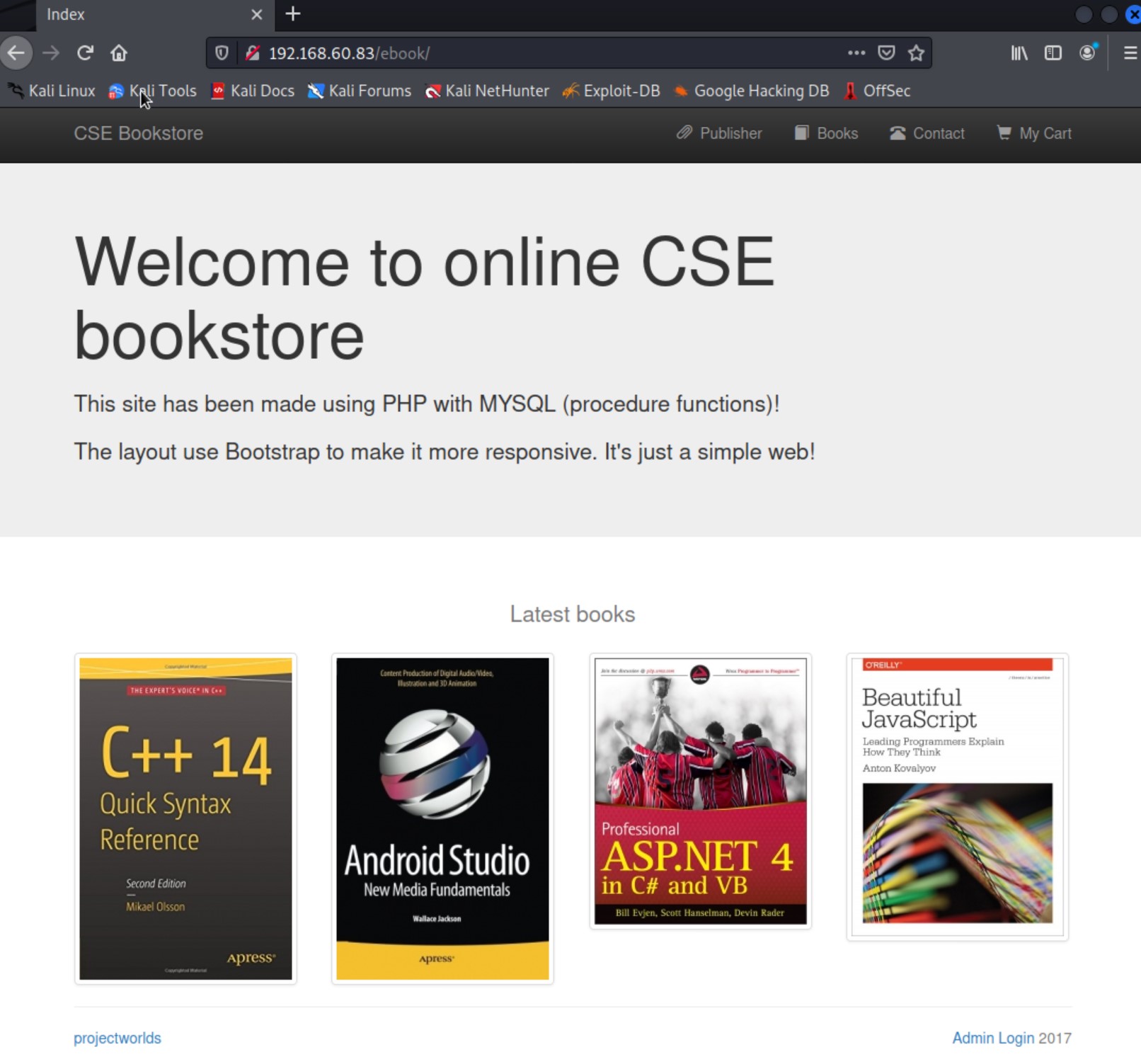Open the browser home page

(x=119, y=53)
